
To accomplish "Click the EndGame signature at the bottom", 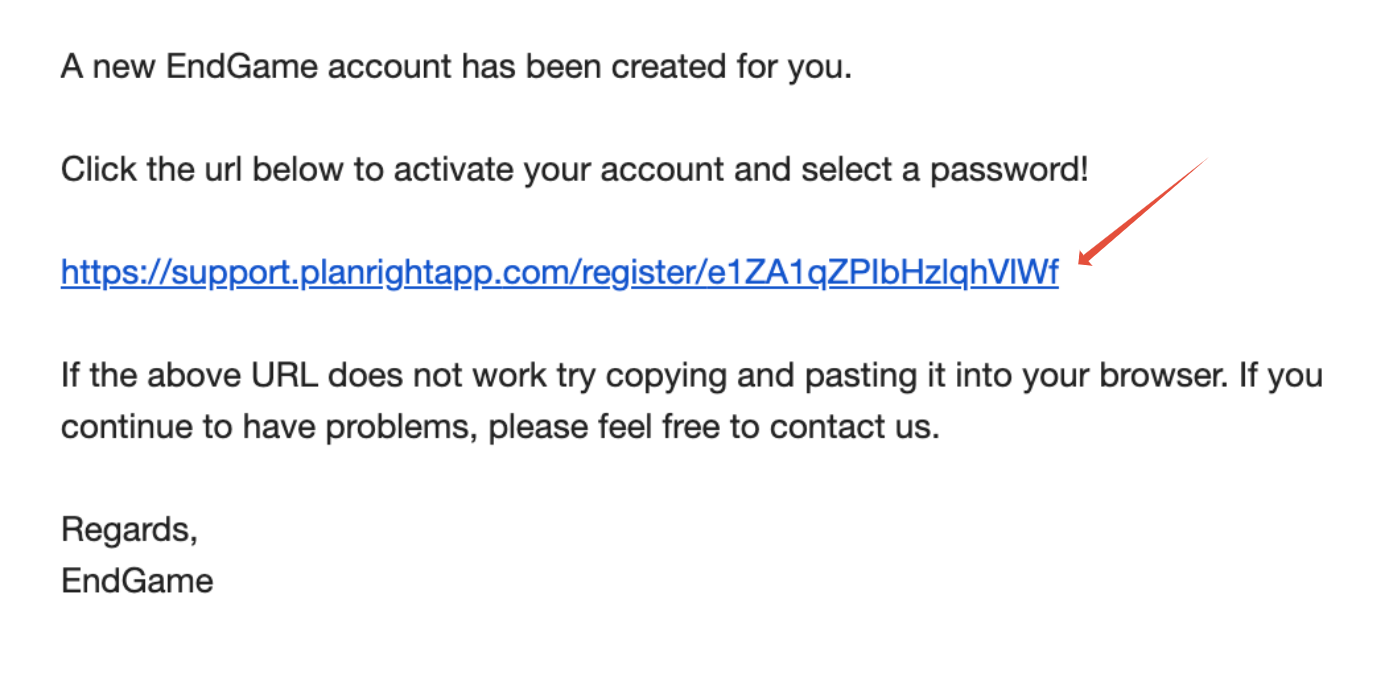I will coord(137,581).
